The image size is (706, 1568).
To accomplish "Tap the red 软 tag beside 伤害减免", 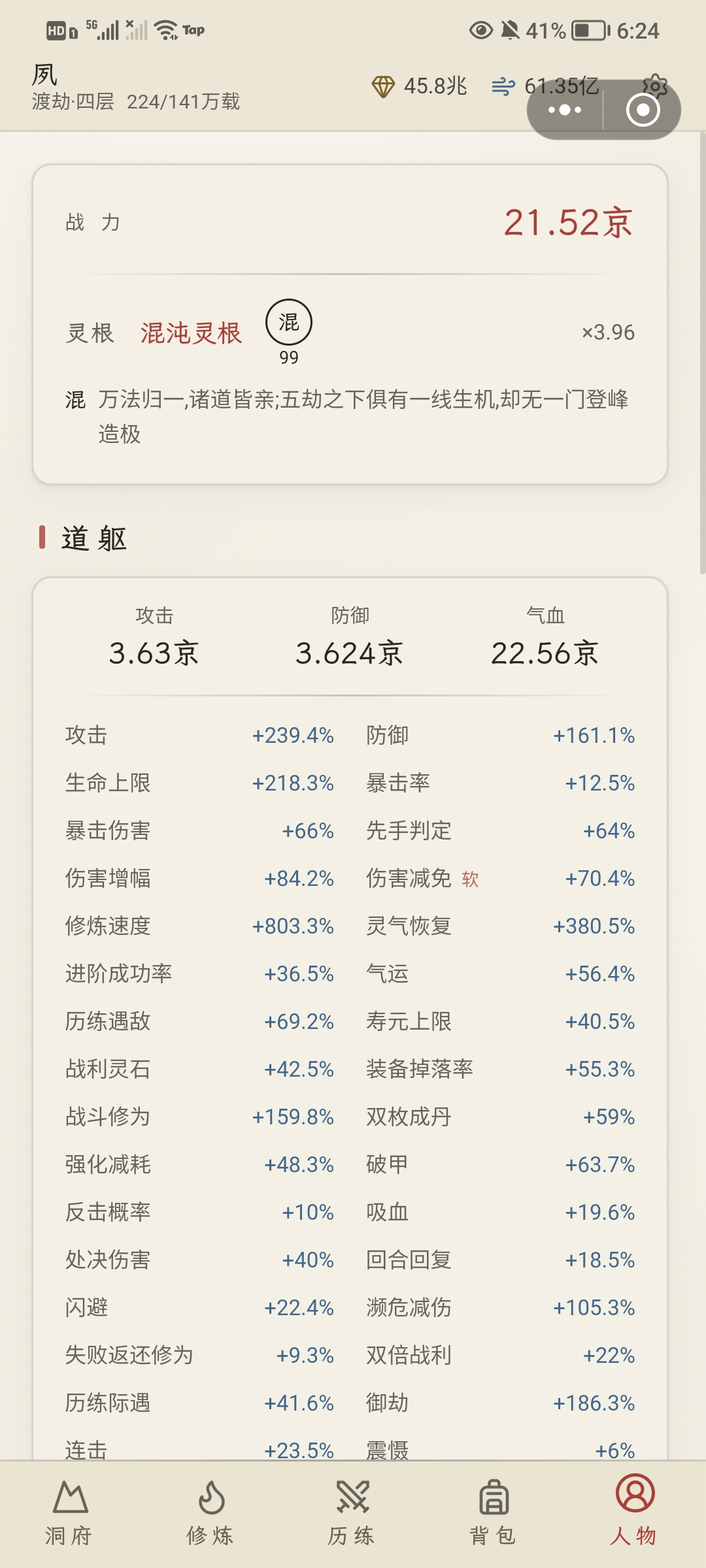I will click(x=470, y=879).
